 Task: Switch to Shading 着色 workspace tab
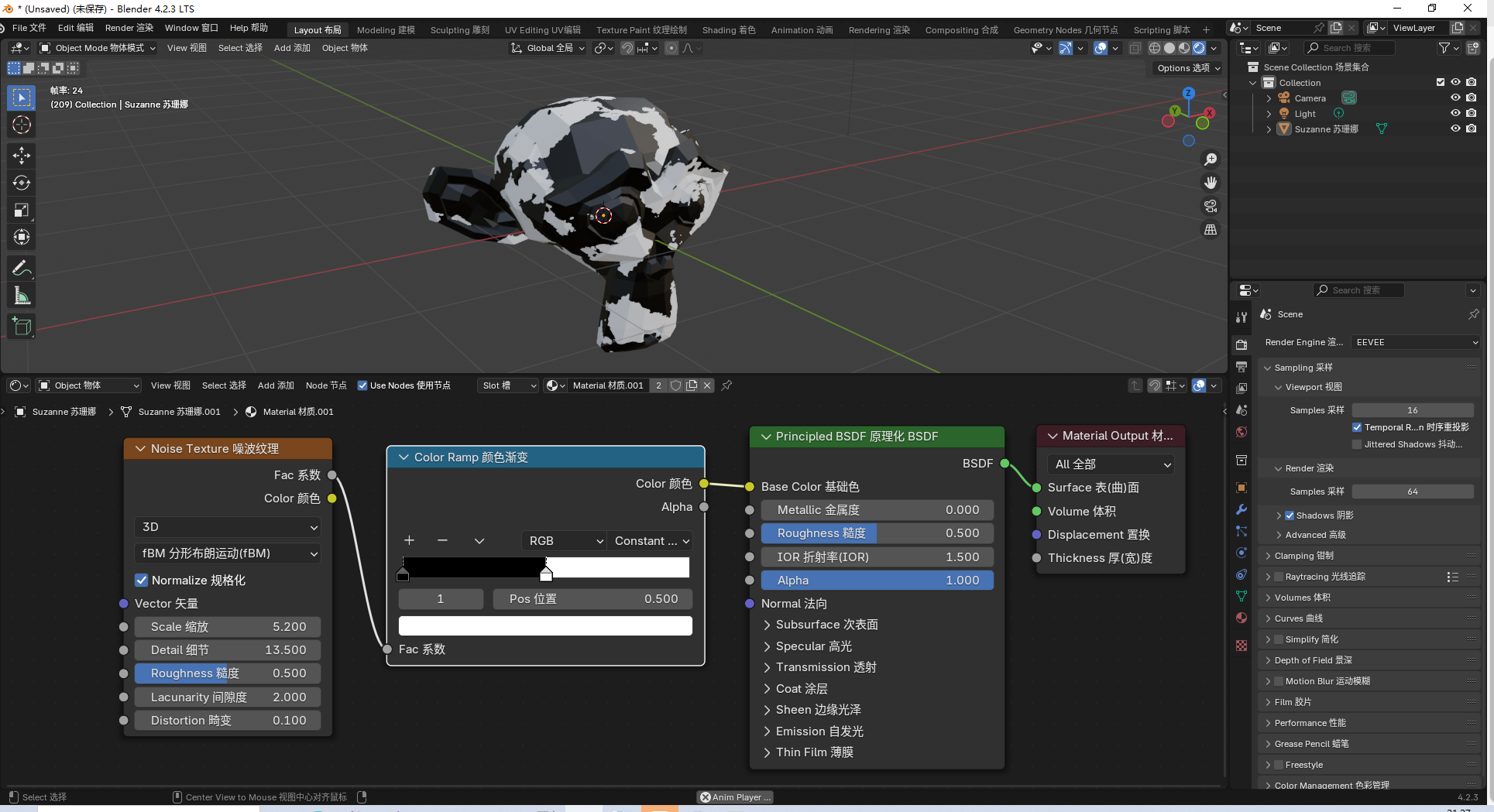click(729, 30)
